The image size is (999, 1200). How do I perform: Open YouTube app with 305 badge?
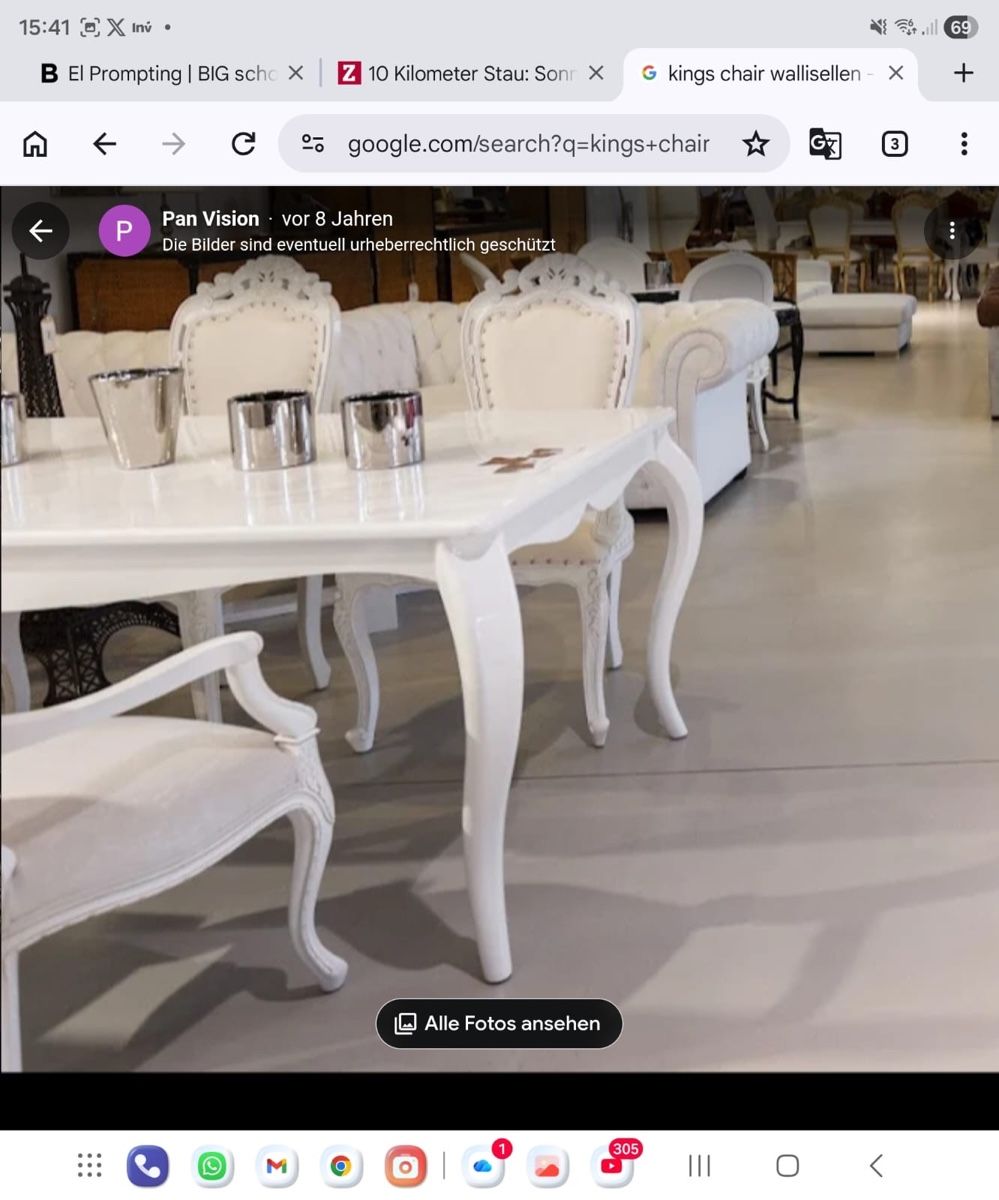pyautogui.click(x=612, y=1164)
